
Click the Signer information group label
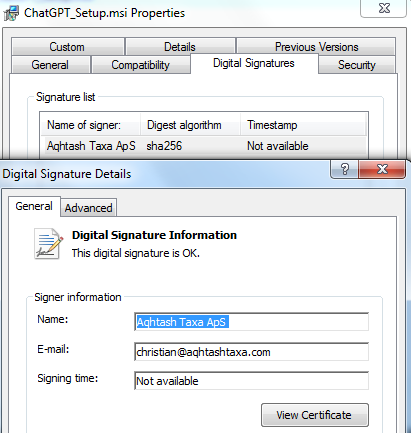pyautogui.click(x=78, y=297)
